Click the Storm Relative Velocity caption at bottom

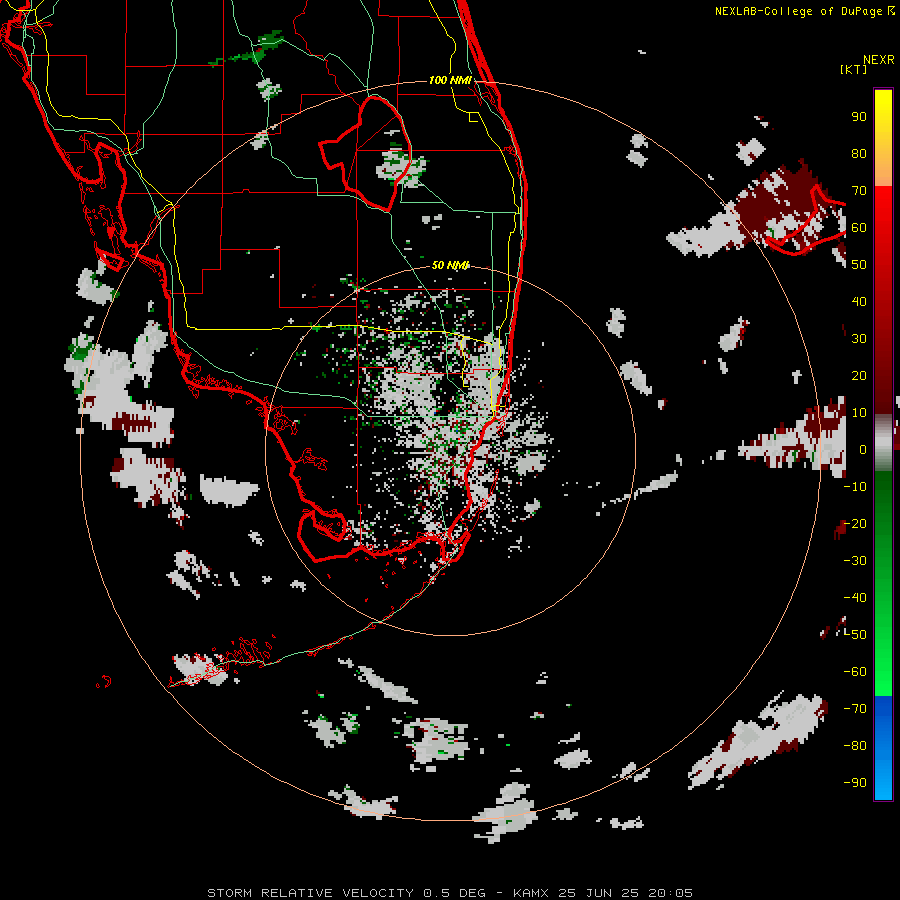tap(450, 893)
